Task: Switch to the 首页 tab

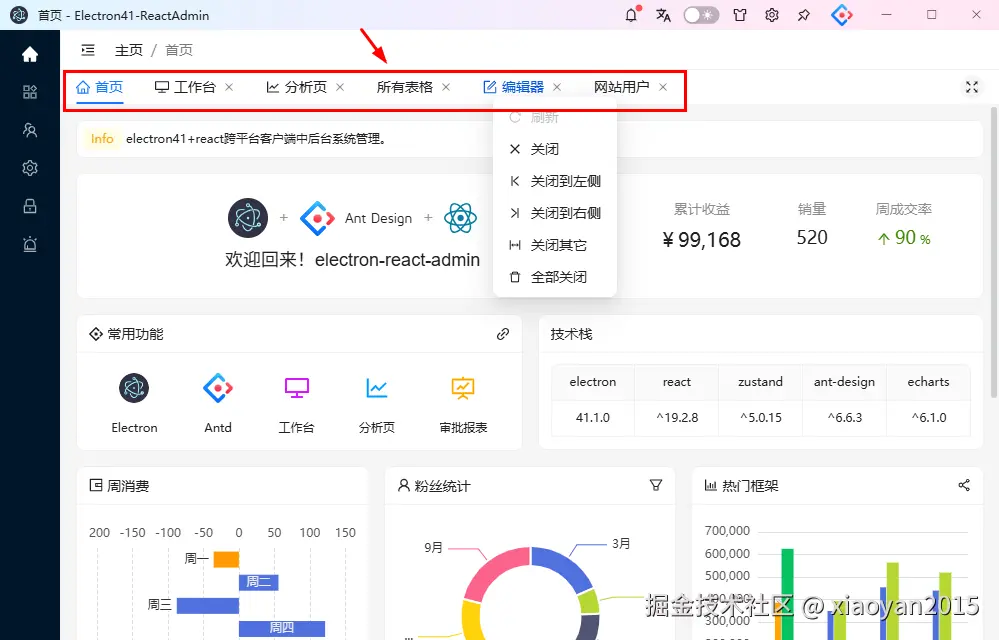Action: coord(99,87)
